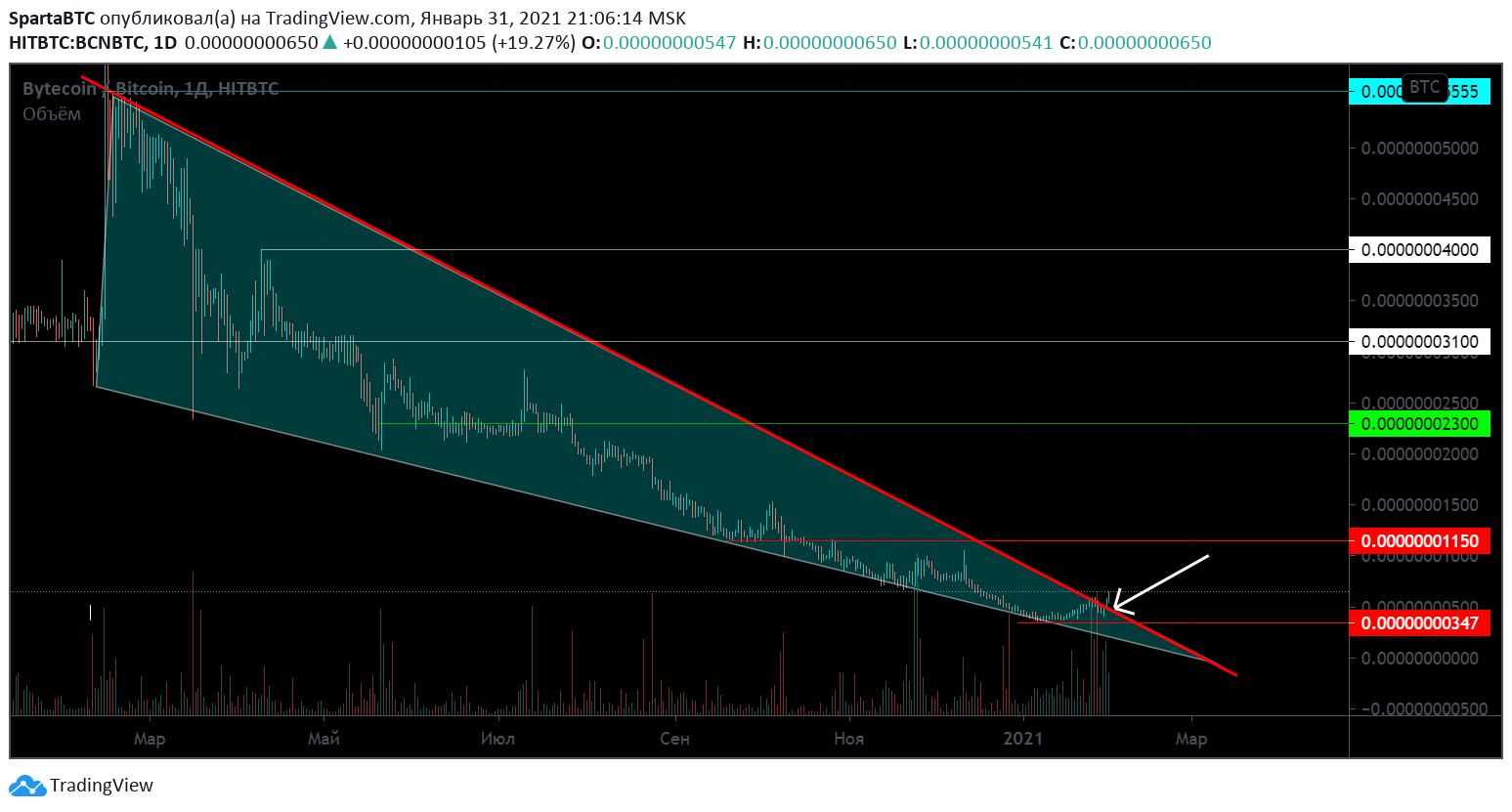Click the Май time axis label
Image resolution: width=1512 pixels, height=812 pixels.
(x=324, y=739)
